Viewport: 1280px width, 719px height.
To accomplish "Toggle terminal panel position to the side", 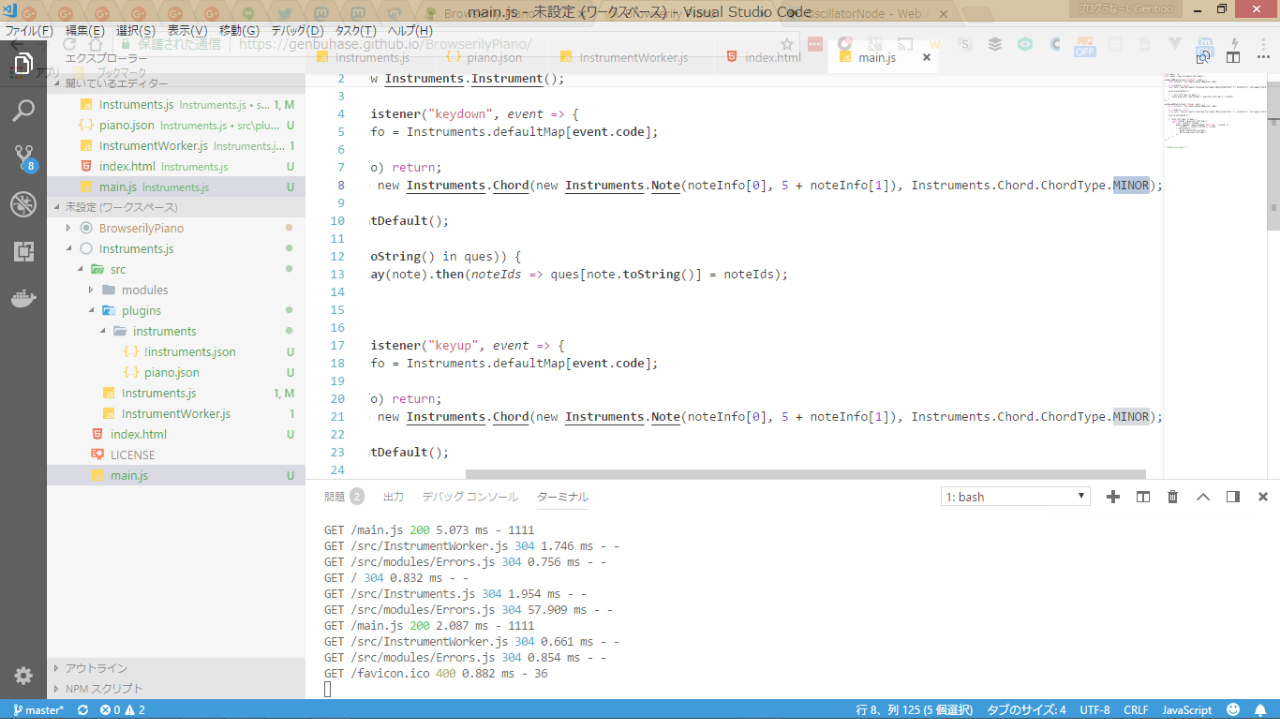I will click(1233, 497).
